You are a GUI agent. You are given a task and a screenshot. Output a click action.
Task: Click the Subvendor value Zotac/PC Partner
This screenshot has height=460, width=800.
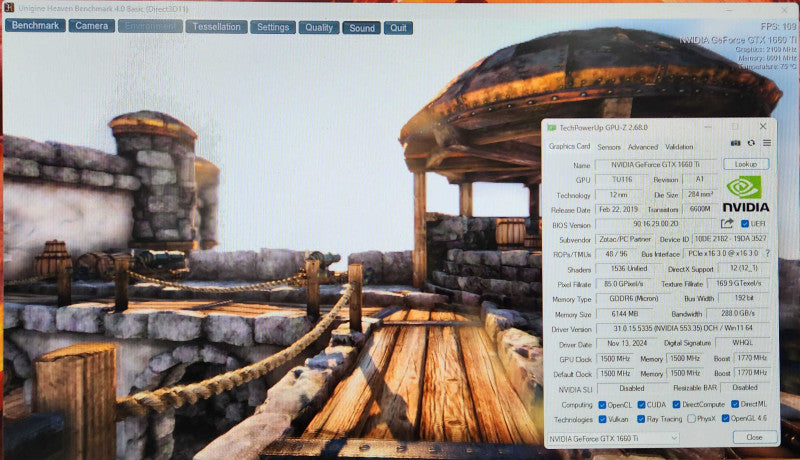[x=625, y=239]
